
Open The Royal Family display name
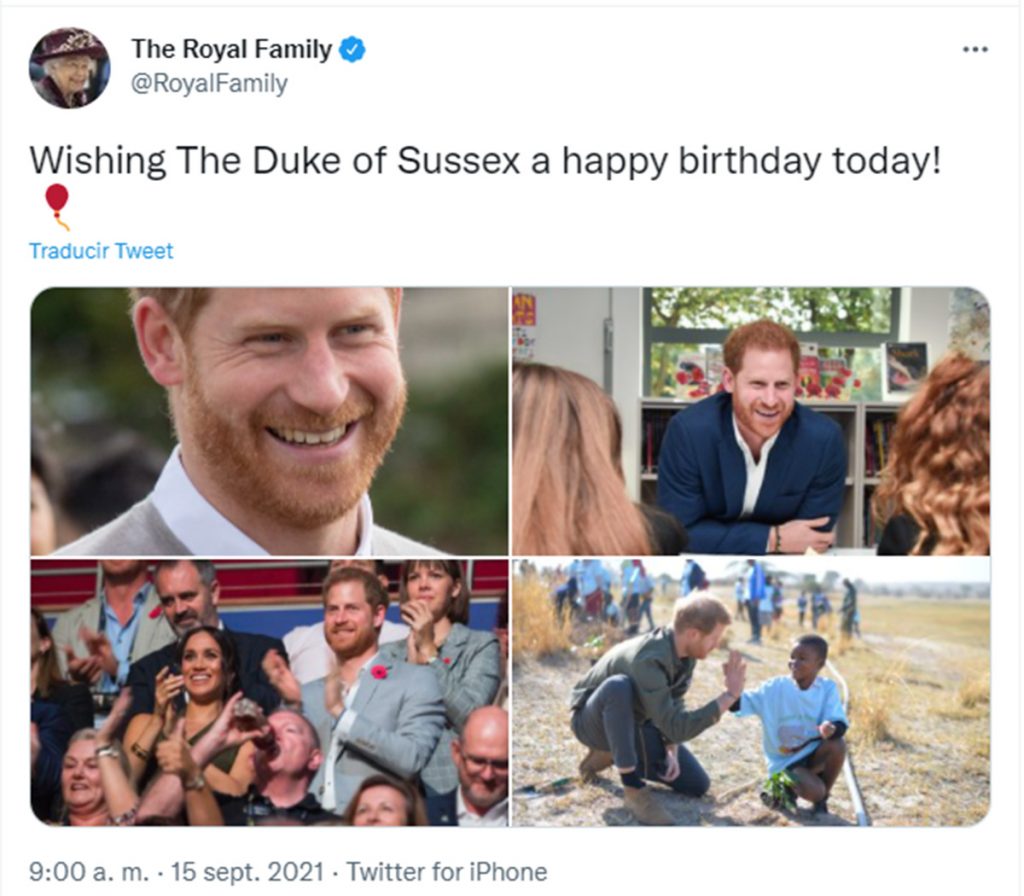[x=232, y=50]
